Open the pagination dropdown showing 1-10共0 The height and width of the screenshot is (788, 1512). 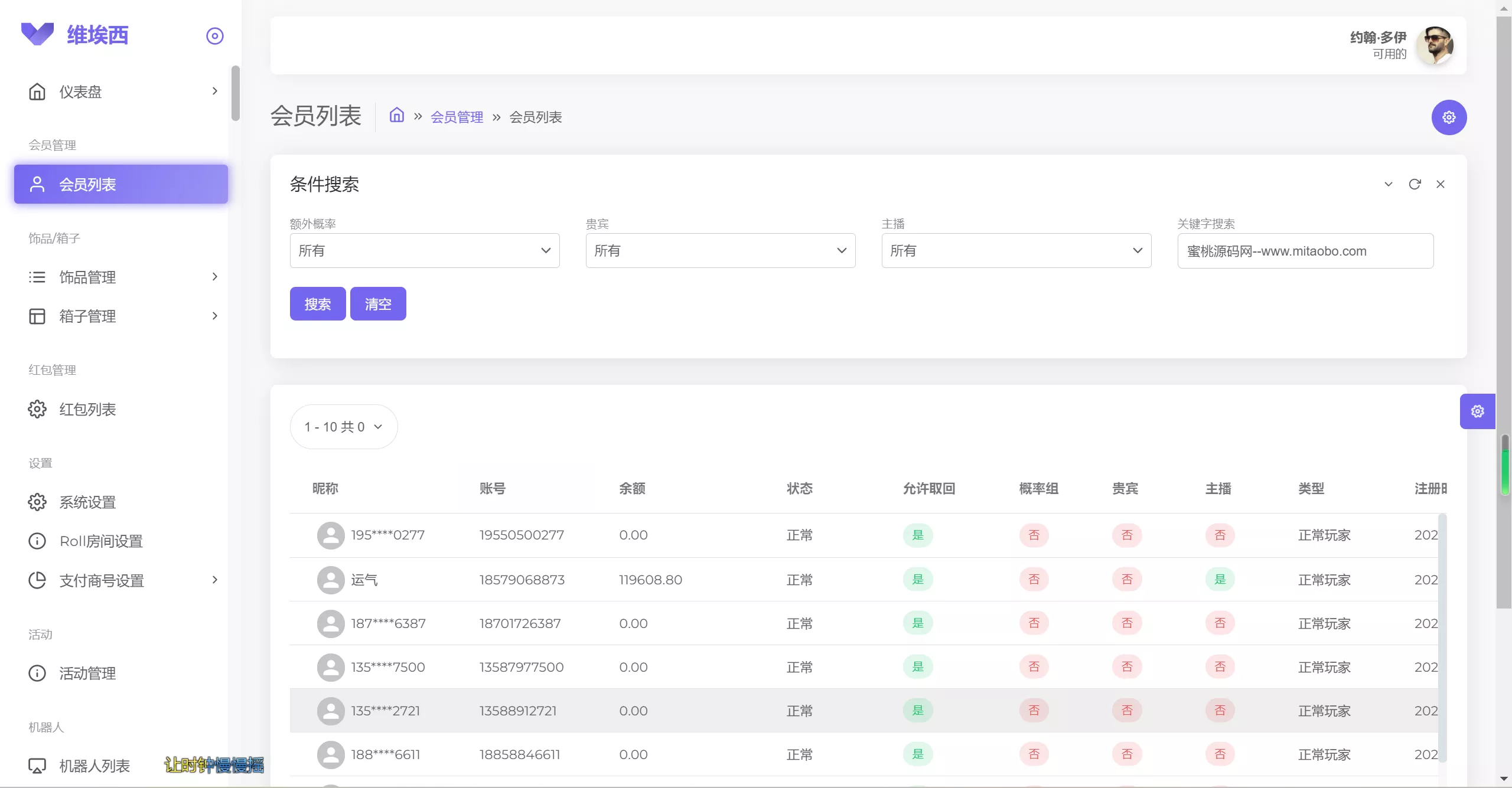[x=343, y=426]
